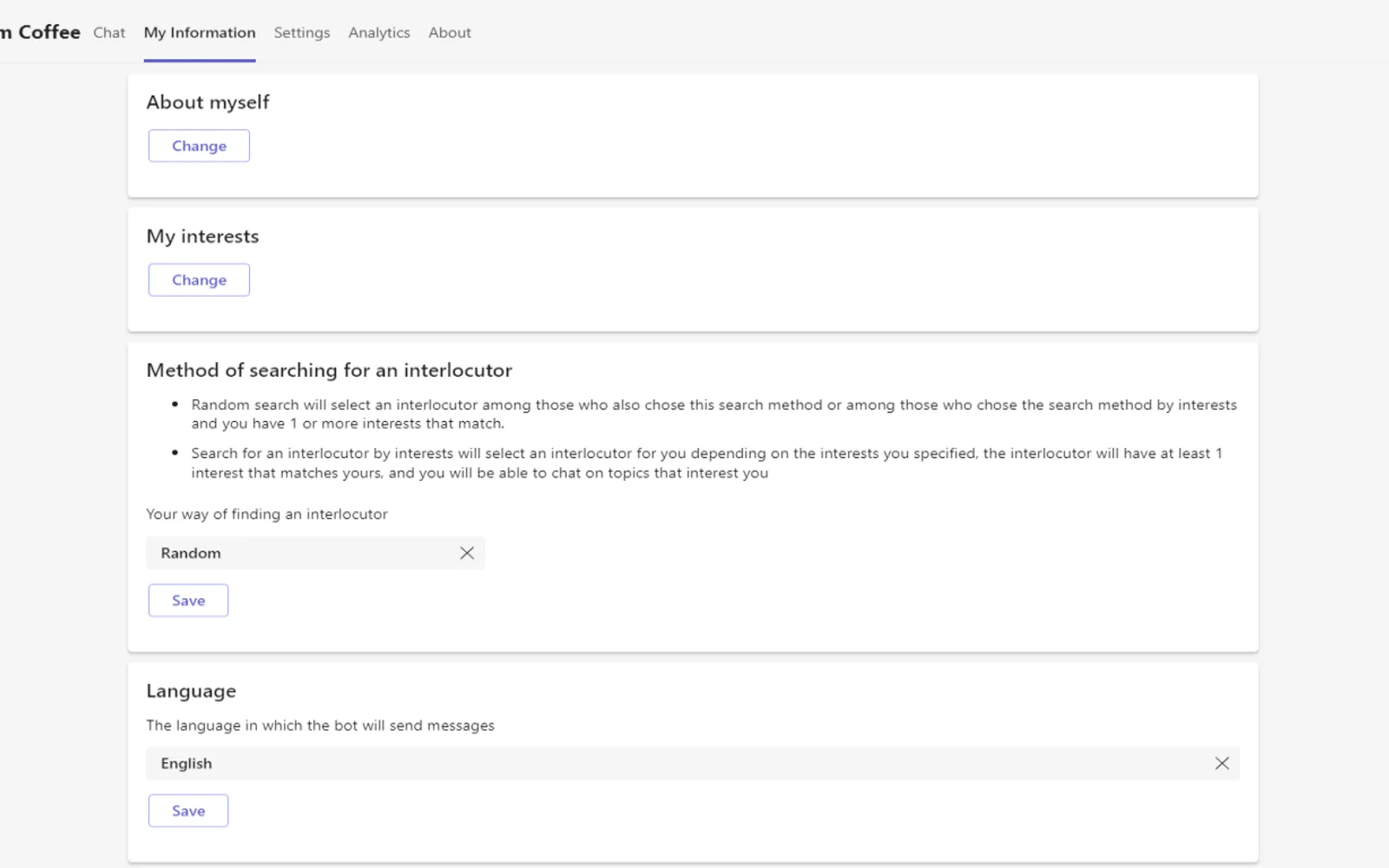Click the bot message language description
Viewport: 1389px width, 868px height.
point(320,726)
